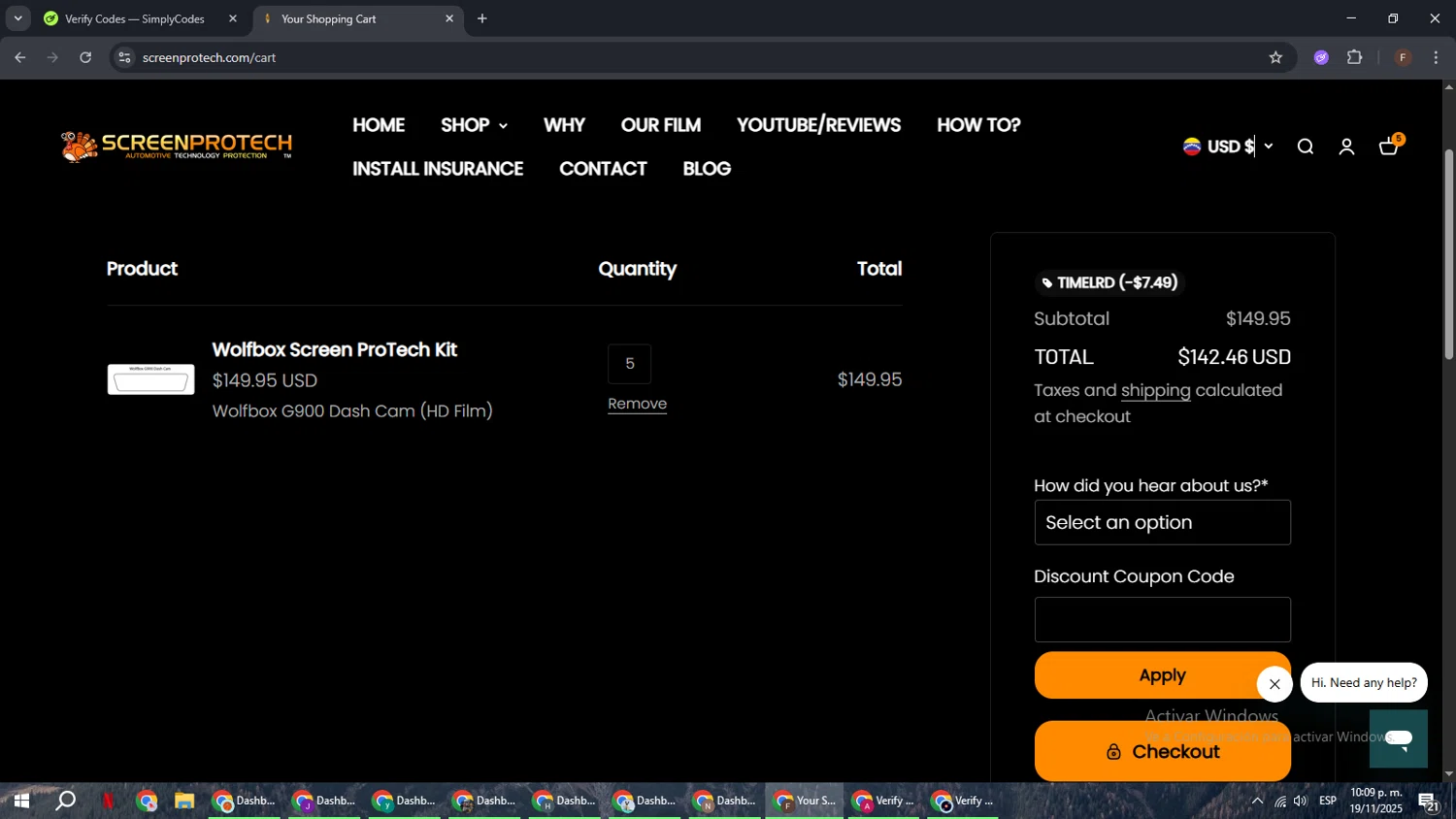Open the account login icon
The width and height of the screenshot is (1456, 819).
click(1346, 147)
